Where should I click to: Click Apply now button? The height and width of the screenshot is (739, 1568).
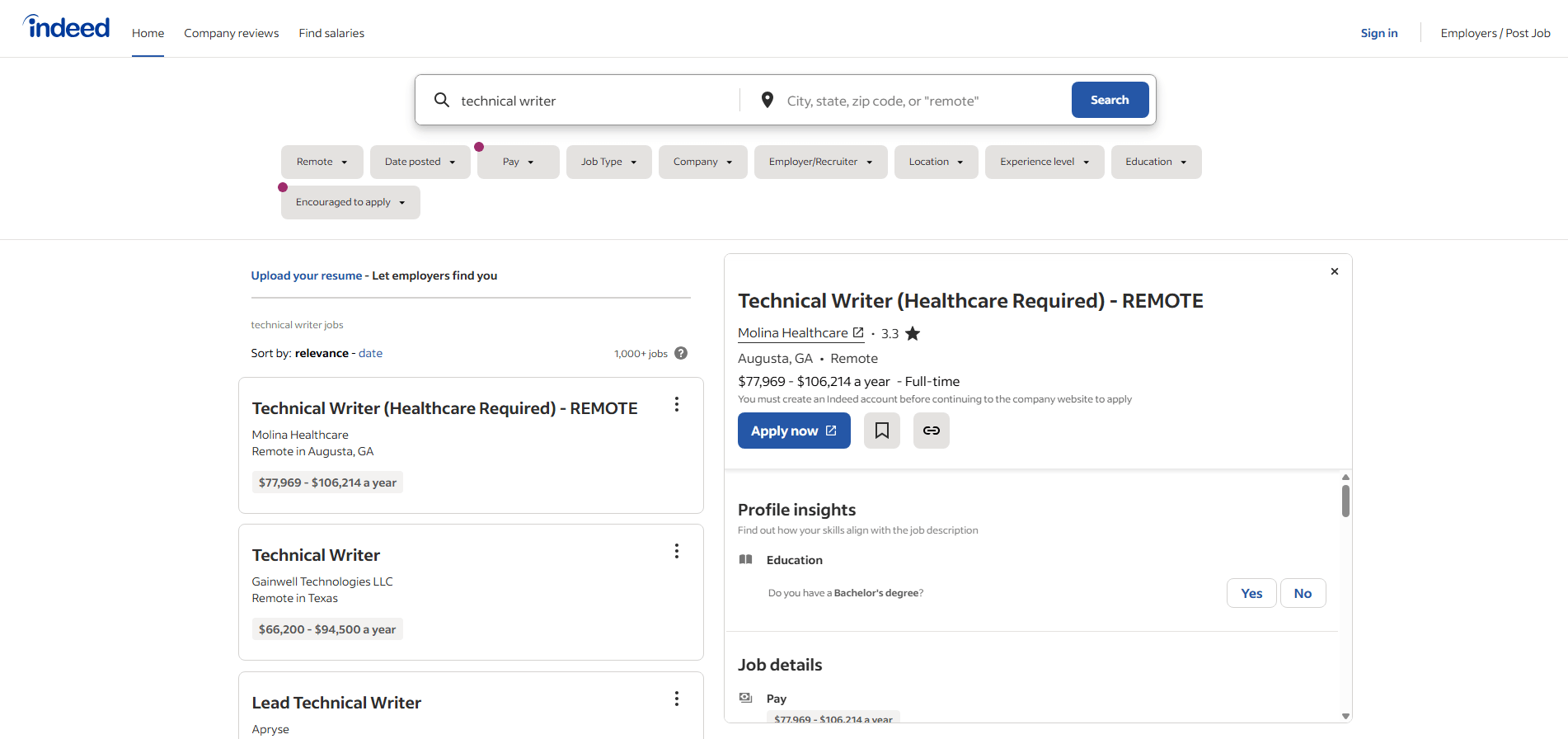pyautogui.click(x=794, y=431)
